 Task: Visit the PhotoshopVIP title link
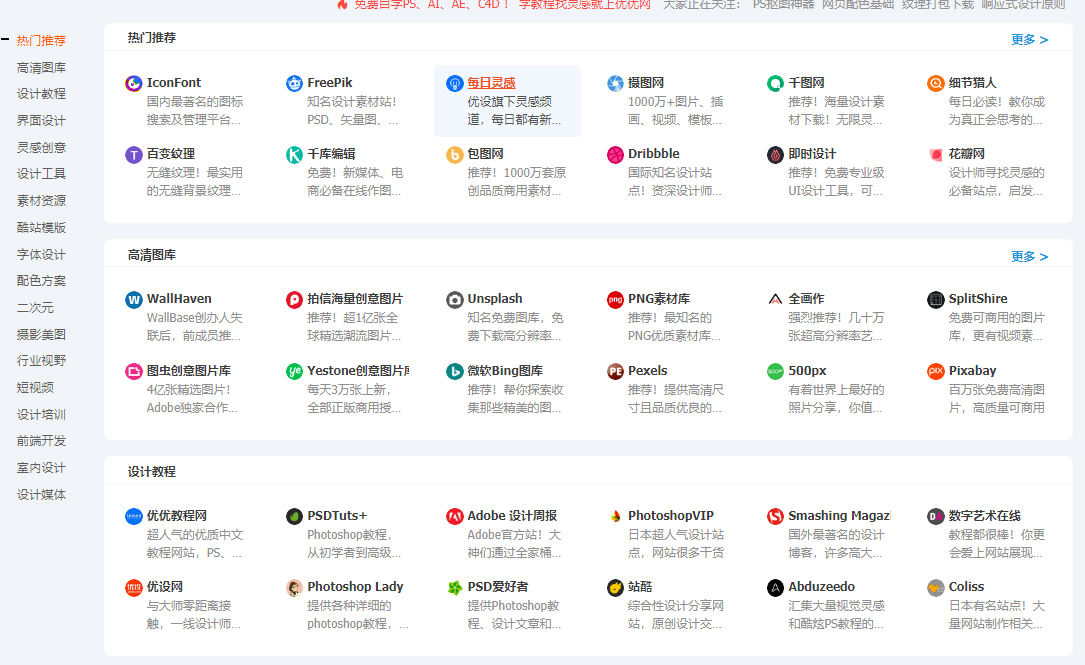(x=671, y=516)
